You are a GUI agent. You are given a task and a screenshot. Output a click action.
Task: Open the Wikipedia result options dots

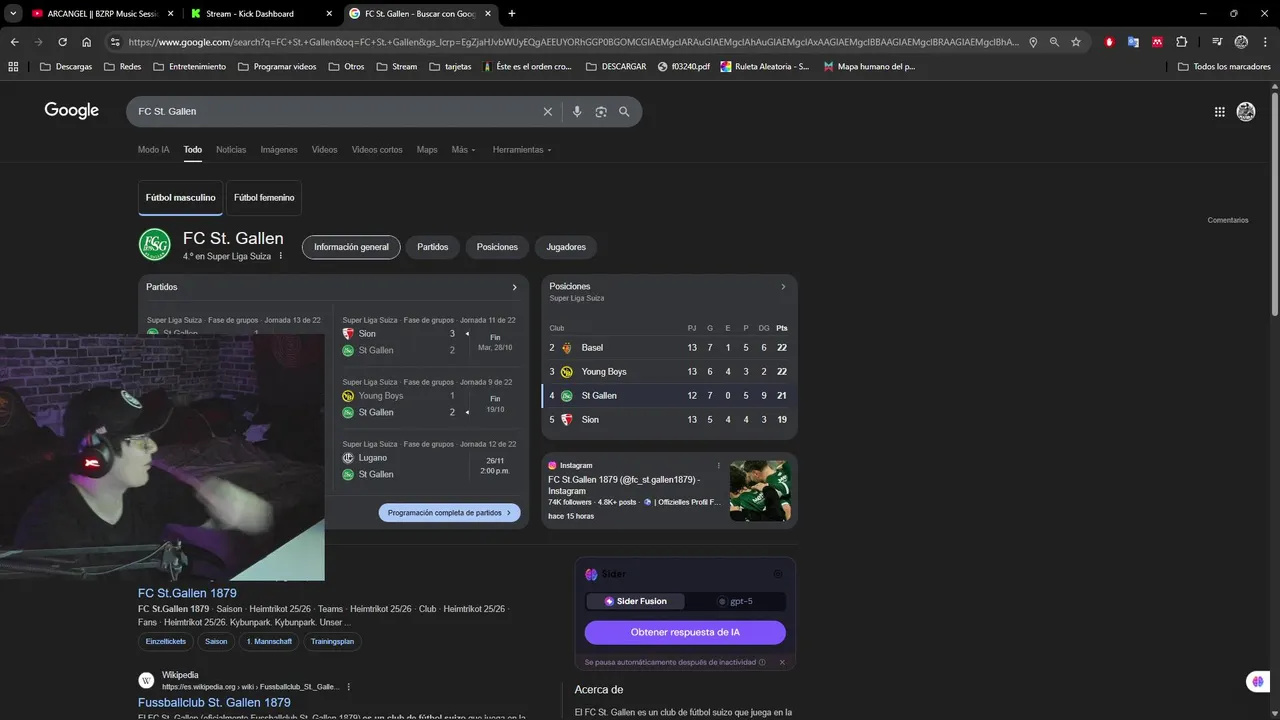tap(349, 687)
